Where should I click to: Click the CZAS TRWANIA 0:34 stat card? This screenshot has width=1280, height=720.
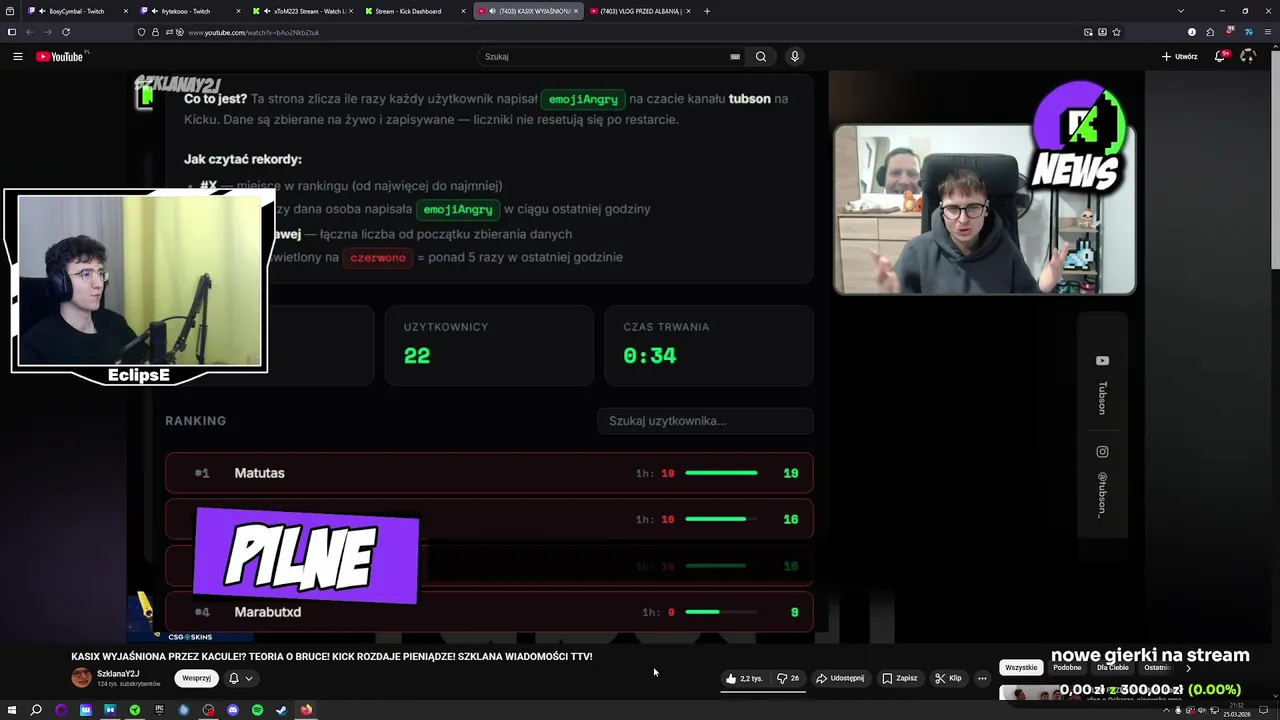pyautogui.click(x=709, y=345)
